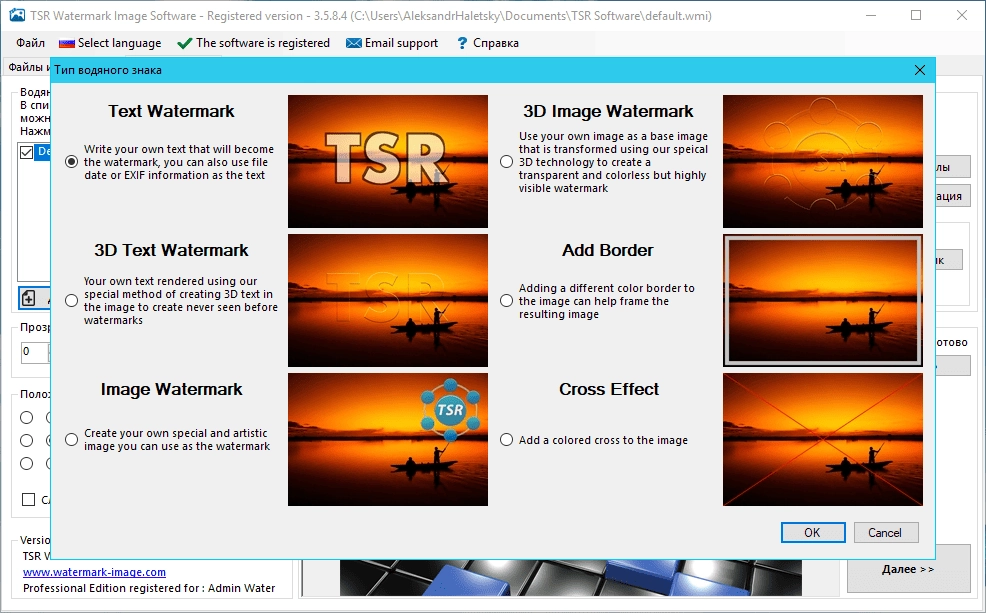Choose the Add Border radio option
The height and width of the screenshot is (613, 986).
[x=506, y=301]
